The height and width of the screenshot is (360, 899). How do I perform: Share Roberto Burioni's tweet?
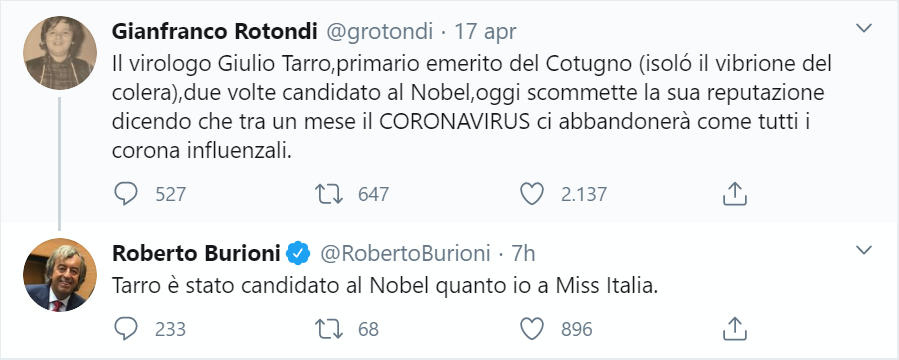[x=734, y=328]
